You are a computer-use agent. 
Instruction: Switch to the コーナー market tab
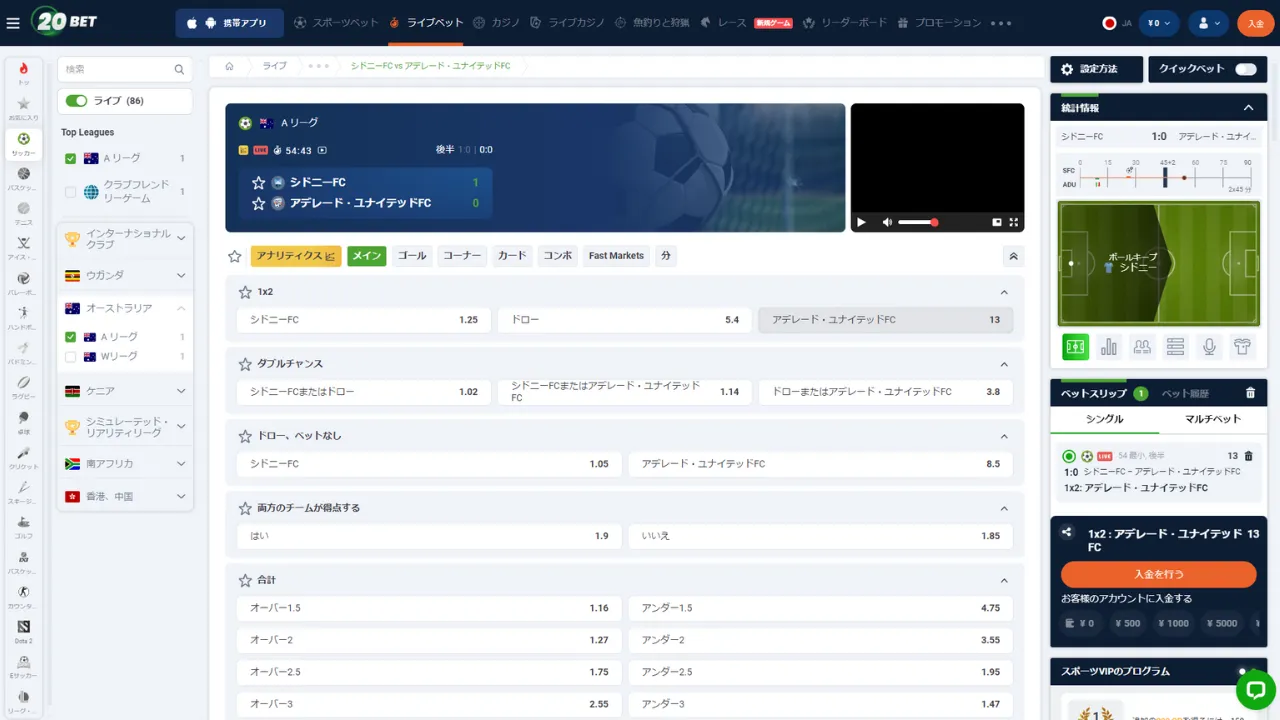462,256
